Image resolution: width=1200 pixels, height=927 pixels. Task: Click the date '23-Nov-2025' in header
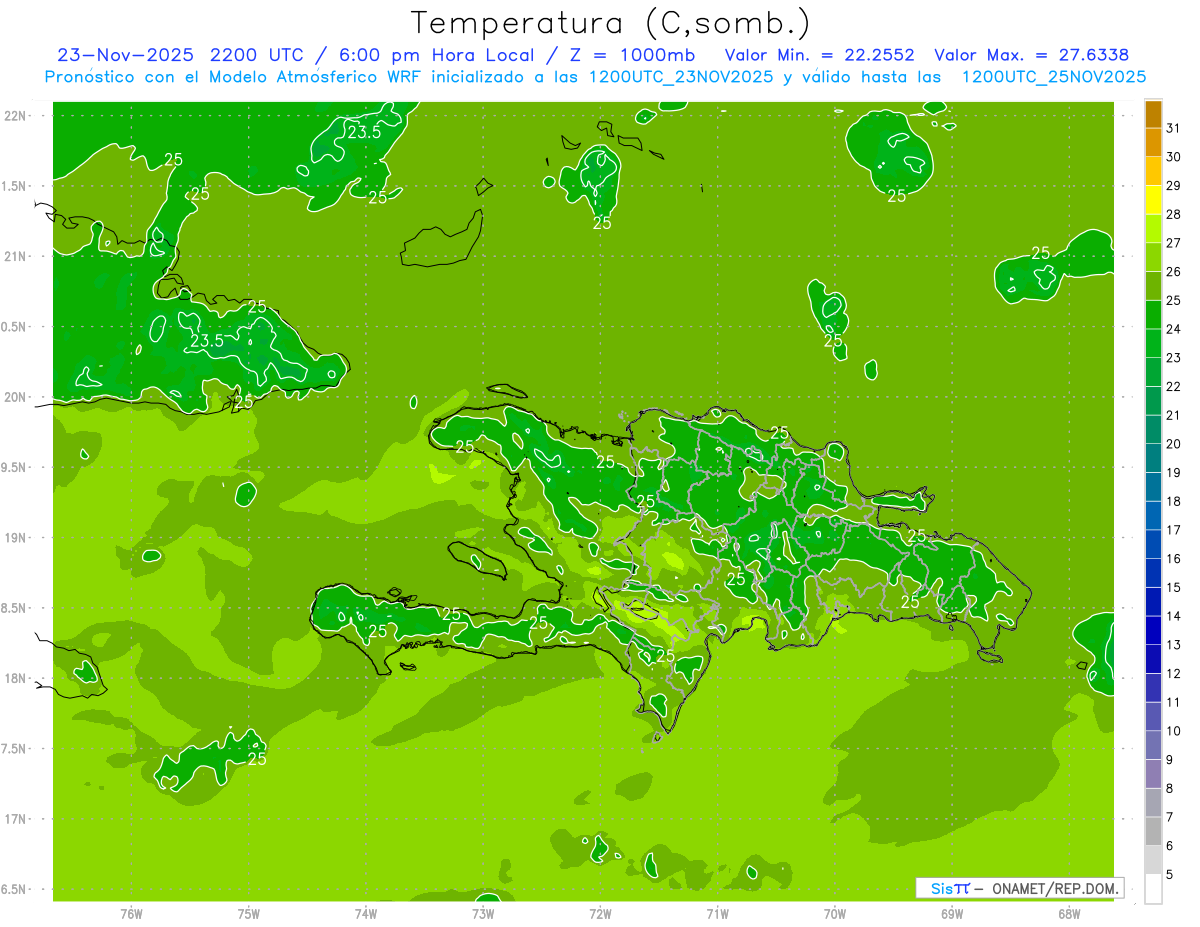(127, 55)
